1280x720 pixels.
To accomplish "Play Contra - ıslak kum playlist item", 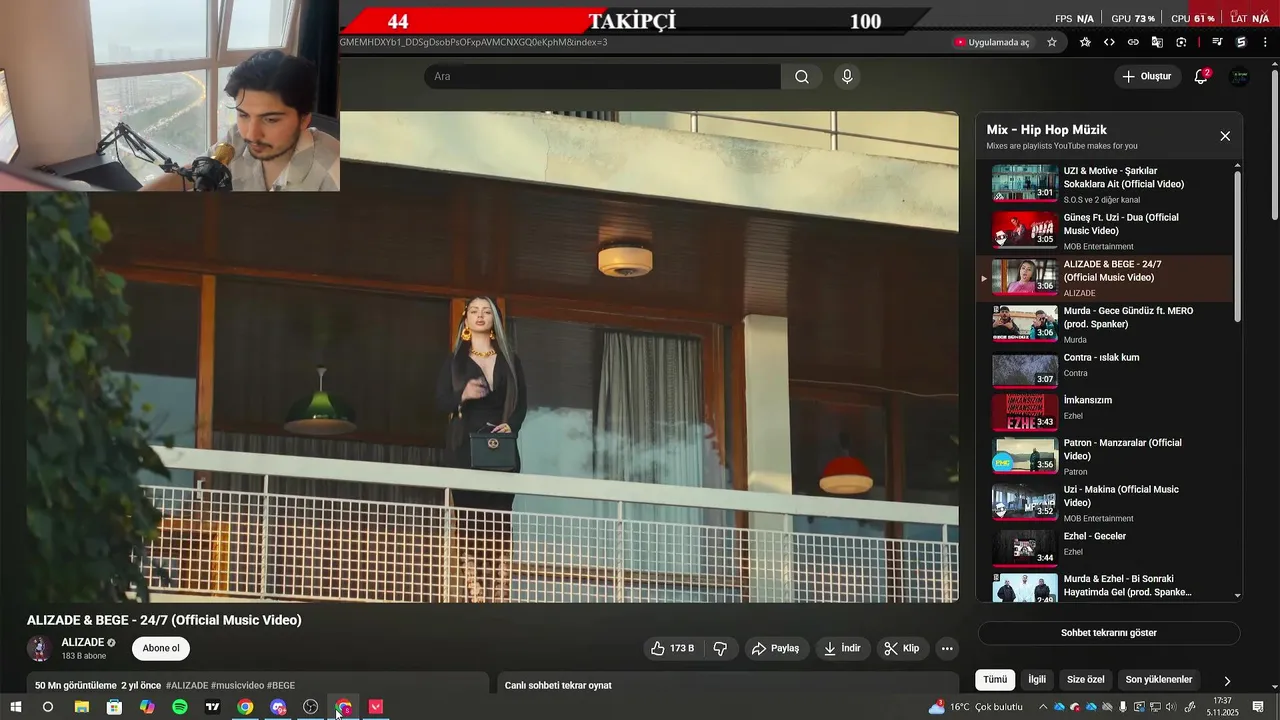I will coord(1106,368).
